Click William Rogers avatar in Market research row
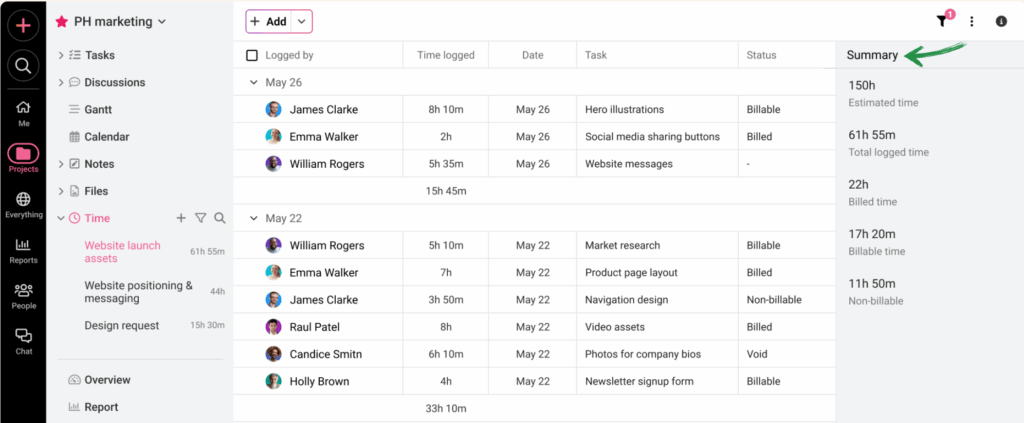This screenshot has width=1024, height=423. [x=274, y=245]
